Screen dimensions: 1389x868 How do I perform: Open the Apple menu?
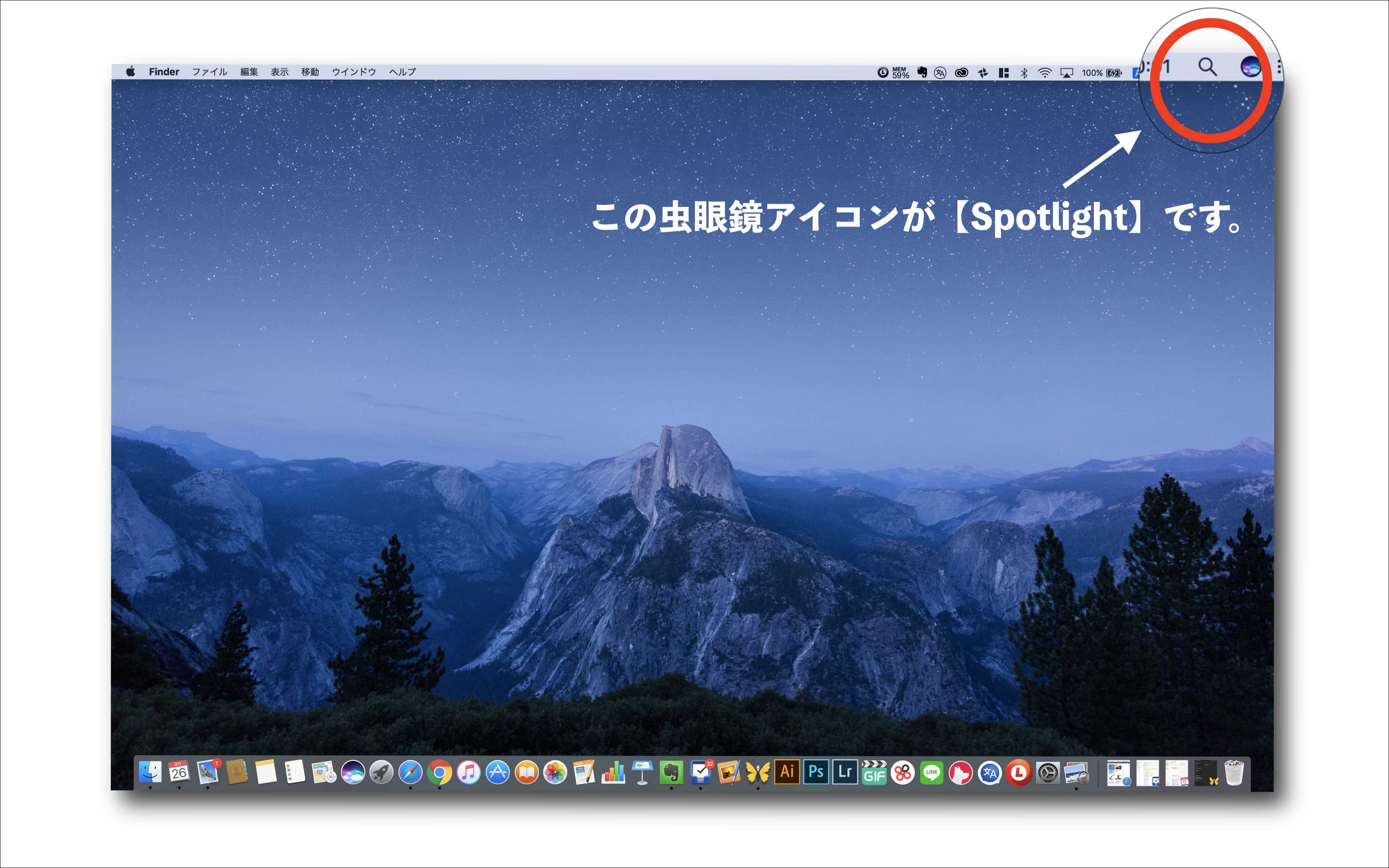(130, 71)
